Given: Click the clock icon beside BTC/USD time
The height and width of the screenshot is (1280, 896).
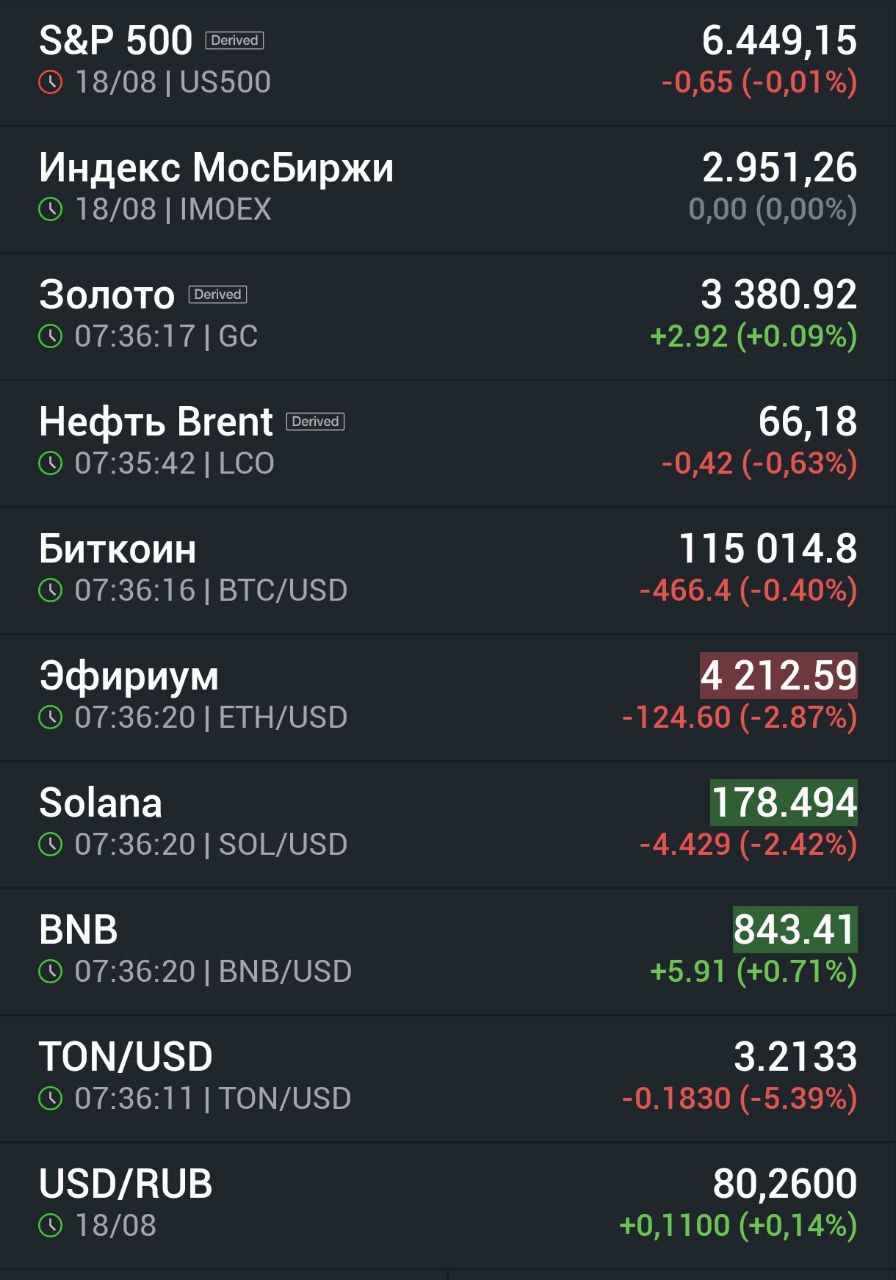Looking at the screenshot, I should click(x=50, y=590).
